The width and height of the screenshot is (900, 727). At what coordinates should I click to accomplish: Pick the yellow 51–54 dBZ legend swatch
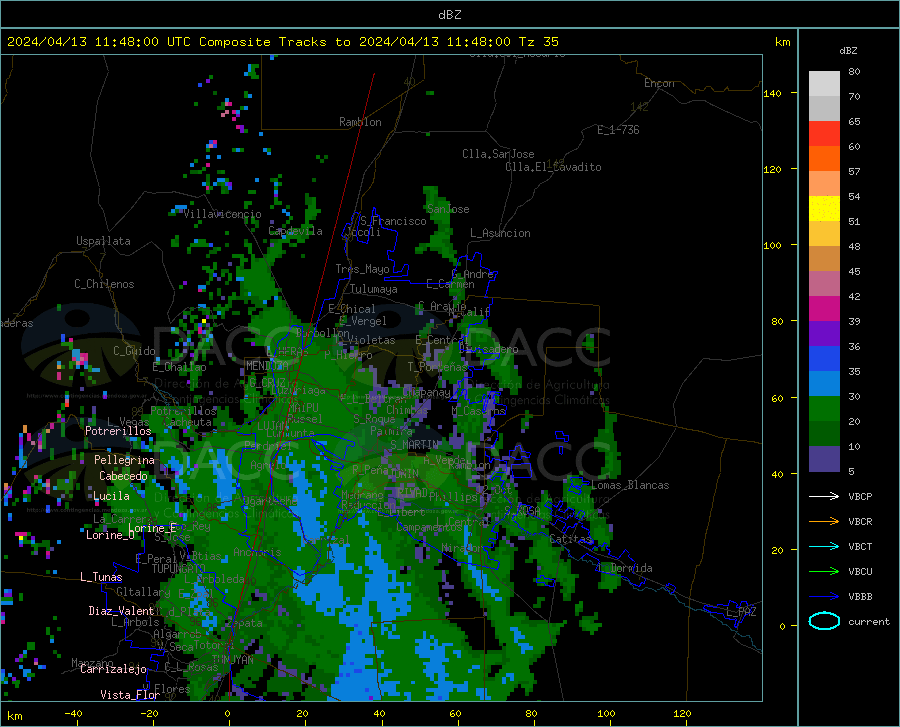coord(824,209)
